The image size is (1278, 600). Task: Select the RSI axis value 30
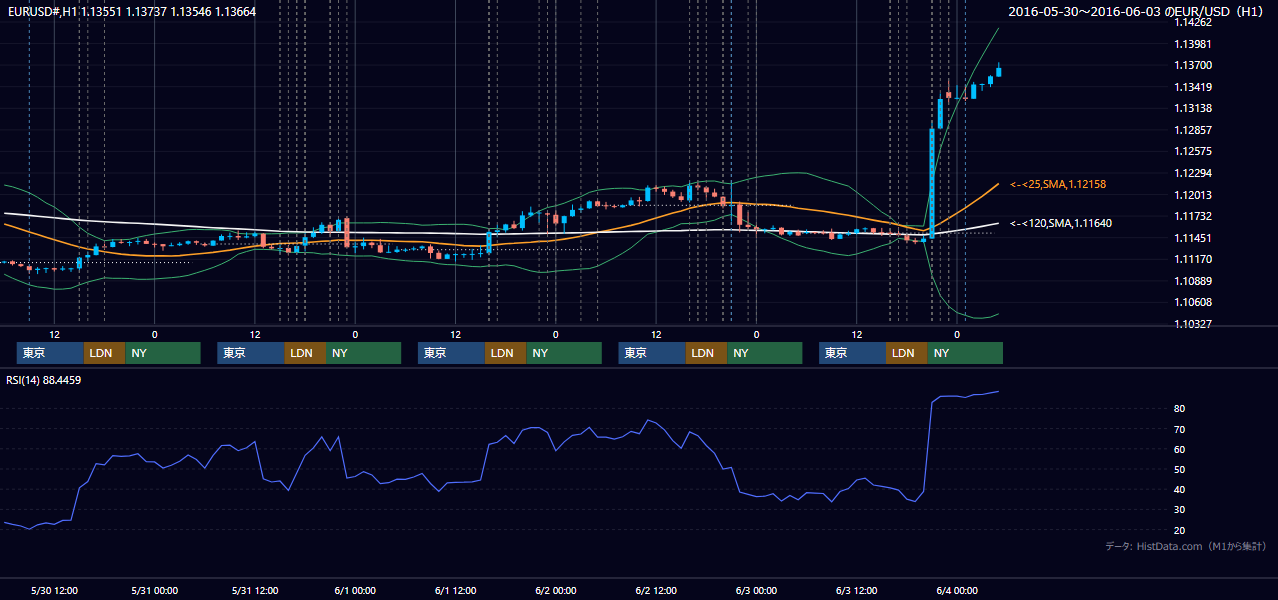(x=1180, y=510)
